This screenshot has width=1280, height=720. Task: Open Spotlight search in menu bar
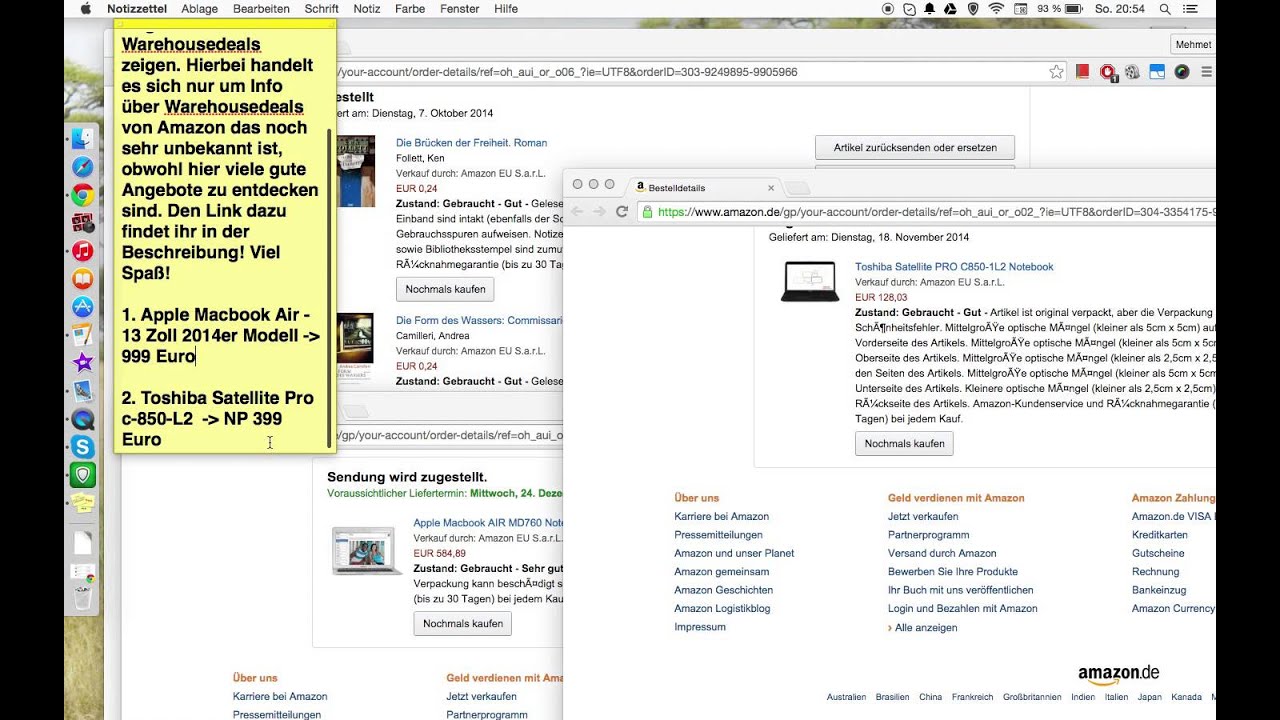1165,9
